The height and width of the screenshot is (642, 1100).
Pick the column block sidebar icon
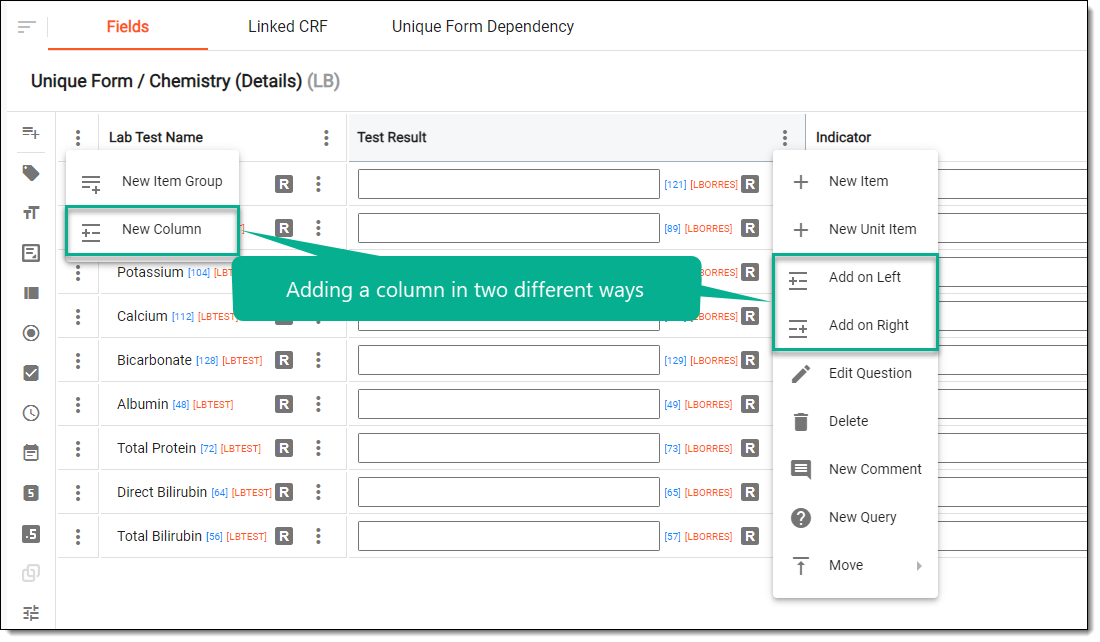click(31, 293)
